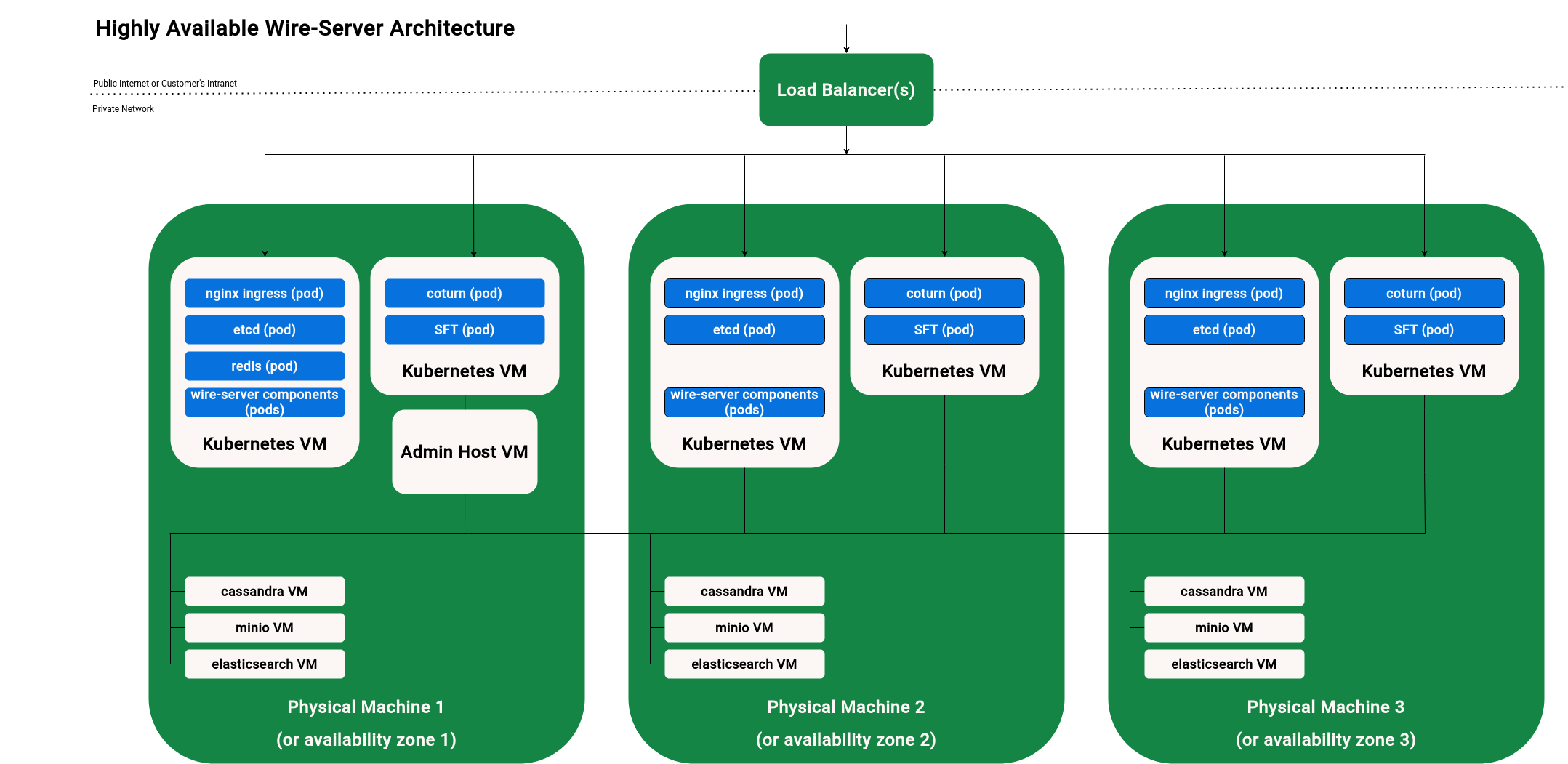The height and width of the screenshot is (764, 1568).
Task: Select wire-server components (pods) in Physical Machine 3
Action: click(1224, 402)
